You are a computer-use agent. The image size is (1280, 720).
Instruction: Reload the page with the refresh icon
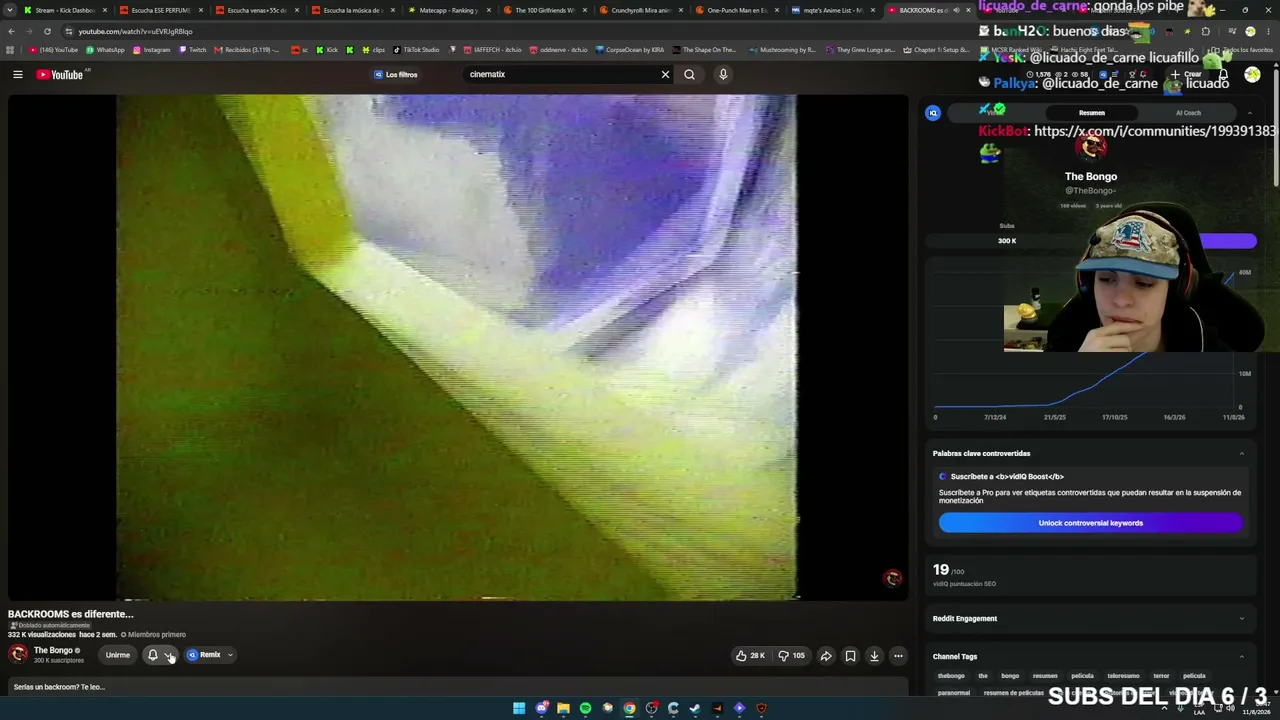[x=47, y=31]
